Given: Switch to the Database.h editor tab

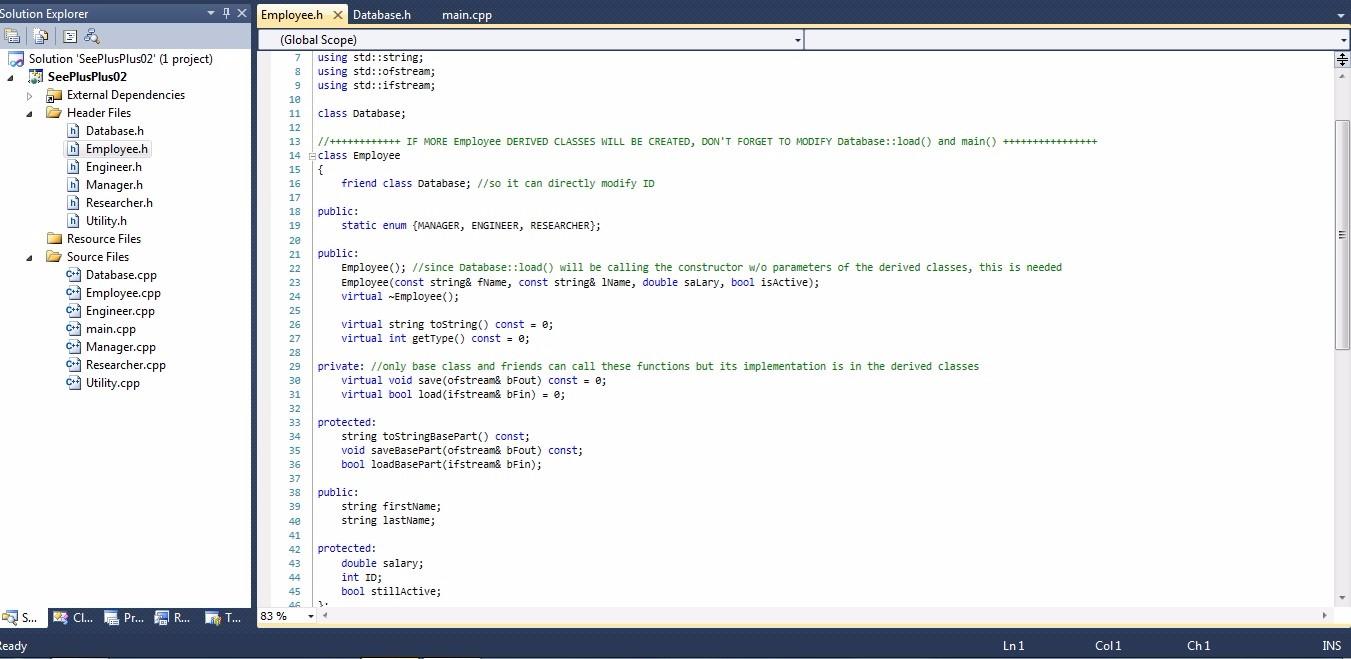Looking at the screenshot, I should (382, 15).
